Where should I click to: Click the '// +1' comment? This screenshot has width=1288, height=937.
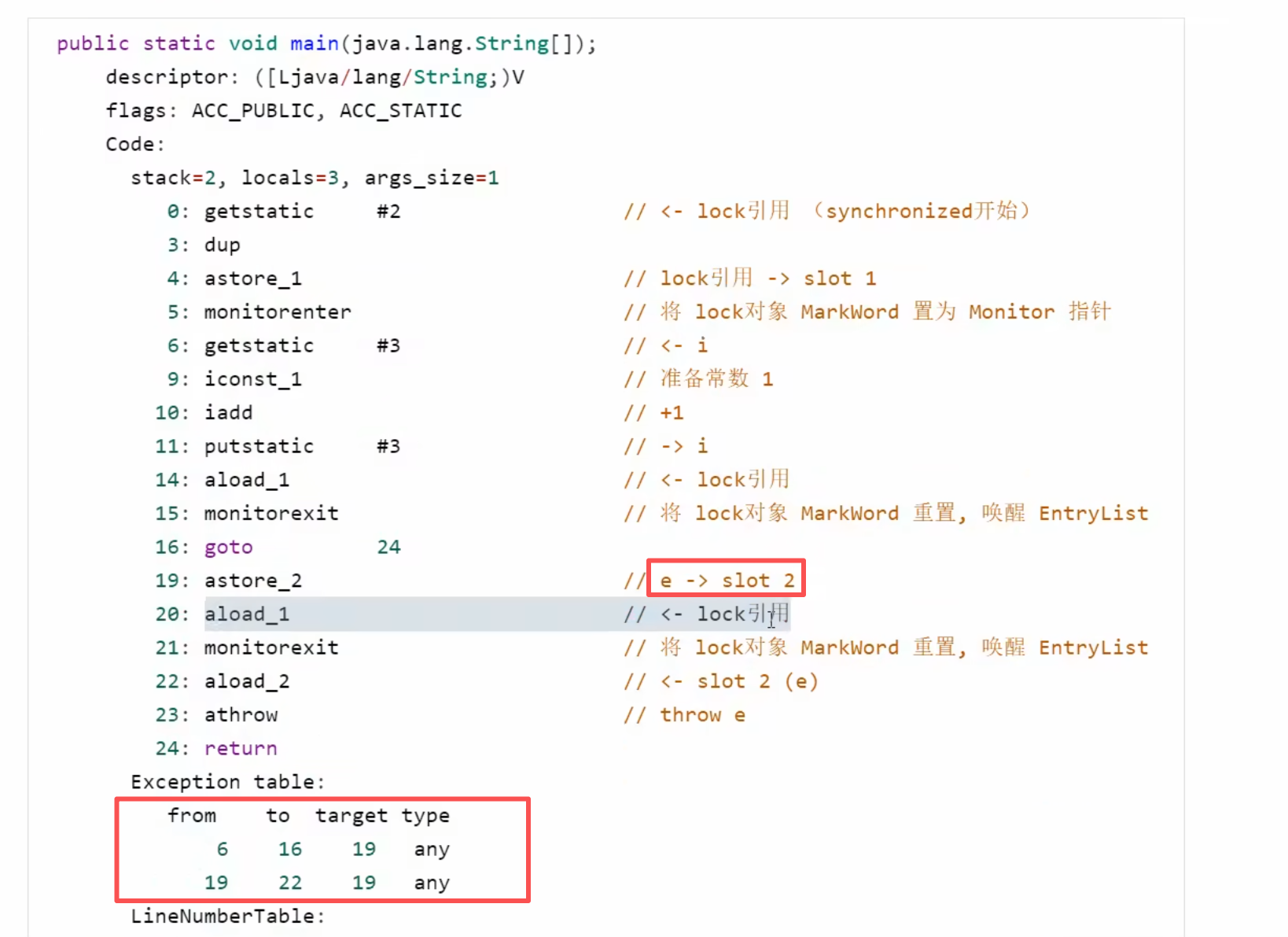[x=653, y=413]
